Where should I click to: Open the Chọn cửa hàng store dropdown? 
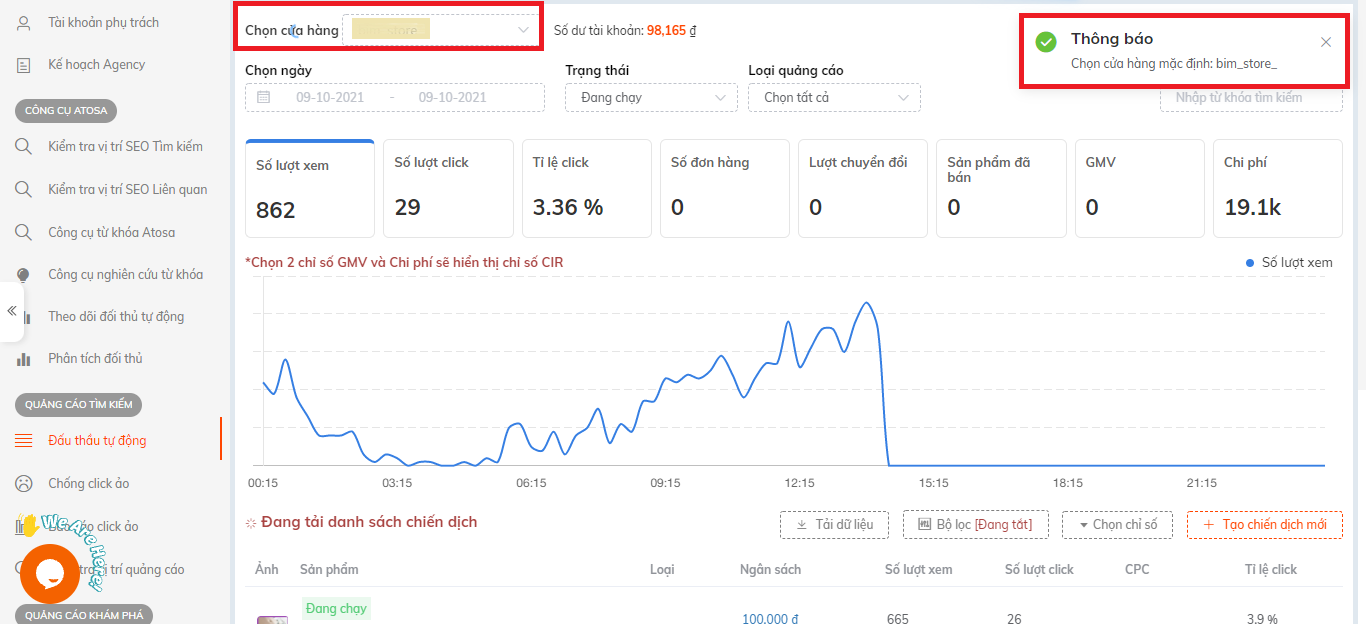pos(441,30)
